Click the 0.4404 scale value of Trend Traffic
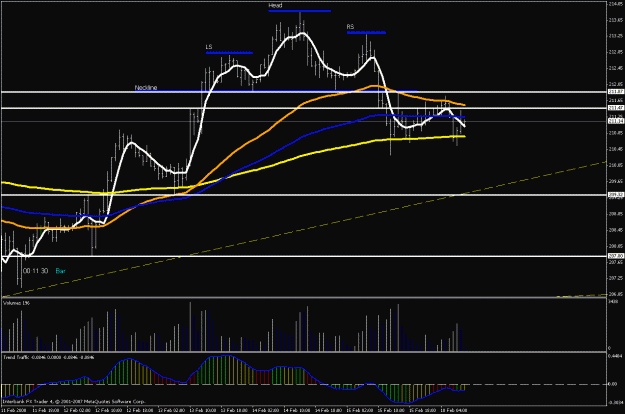The width and height of the screenshot is (625, 414). [614, 356]
